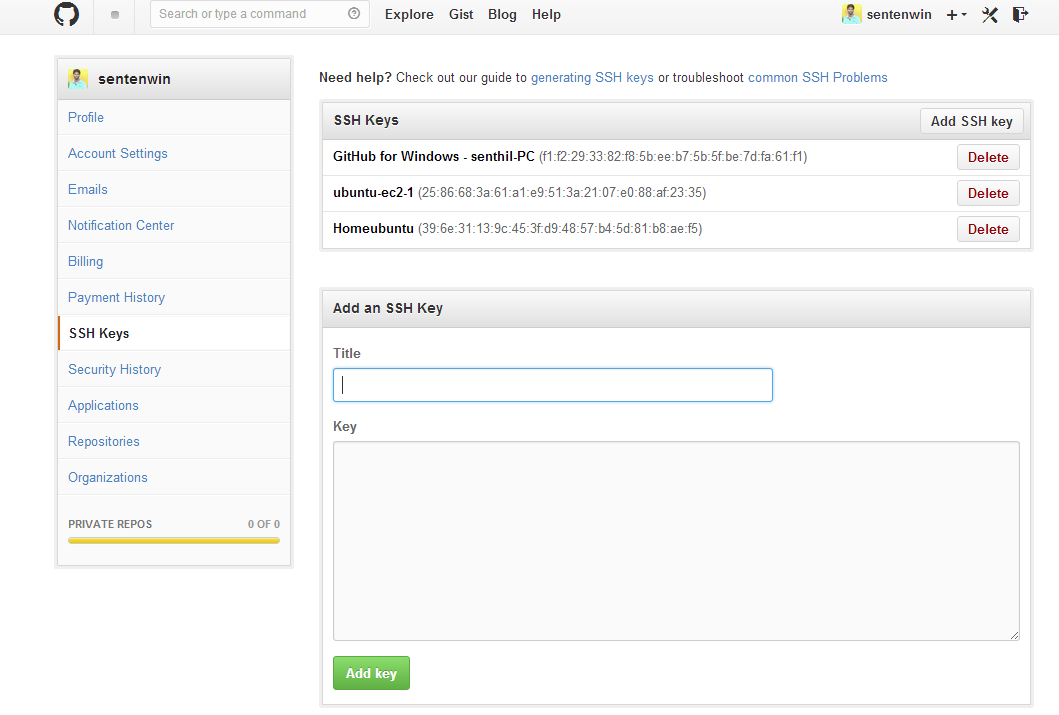
Task: Open the Notification Center settings tab
Action: pyautogui.click(x=121, y=225)
